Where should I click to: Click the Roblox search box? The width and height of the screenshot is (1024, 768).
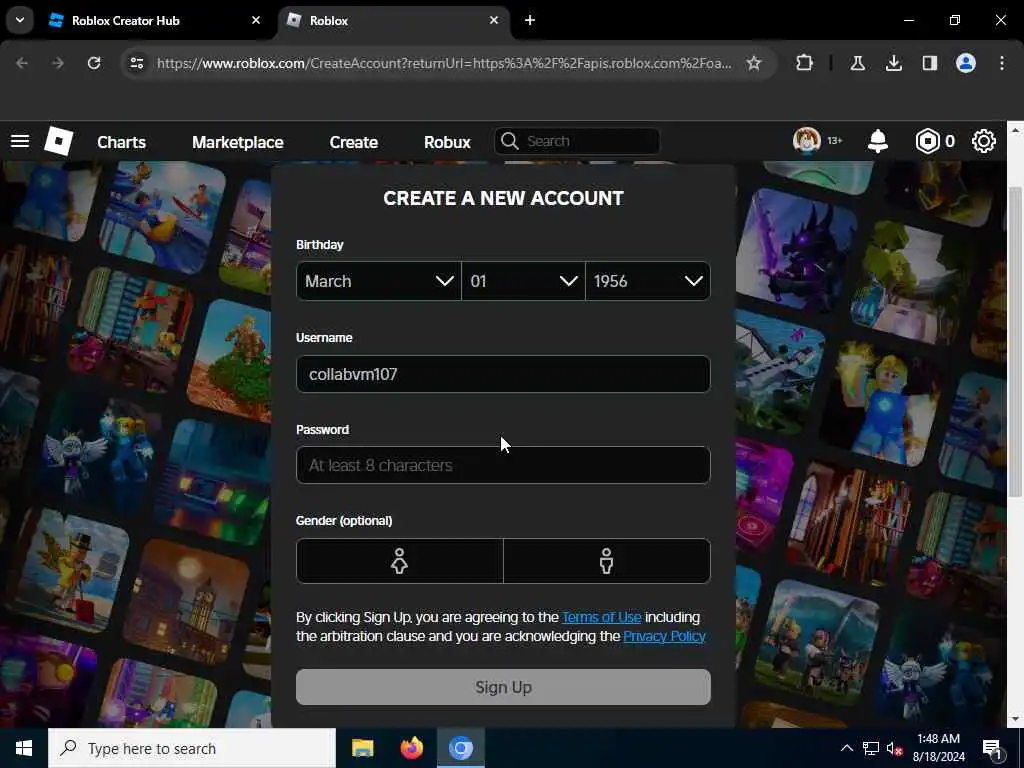577,141
